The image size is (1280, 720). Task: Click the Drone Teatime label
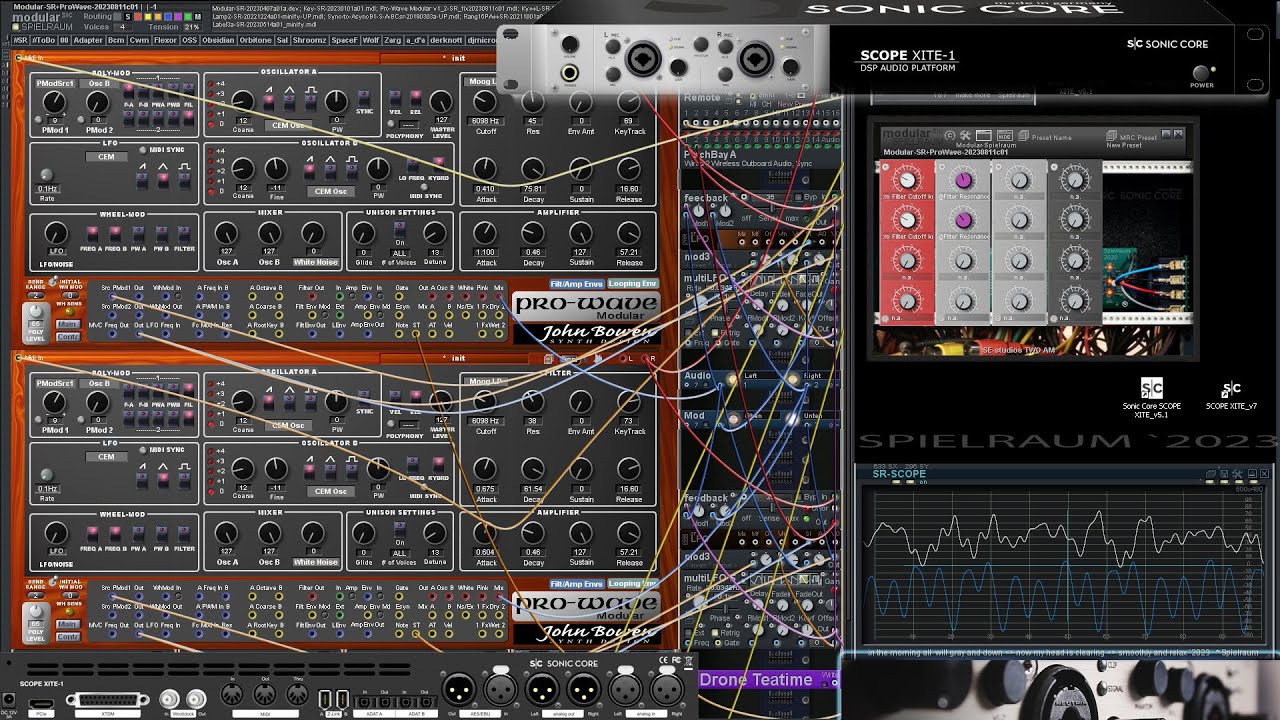(x=756, y=680)
